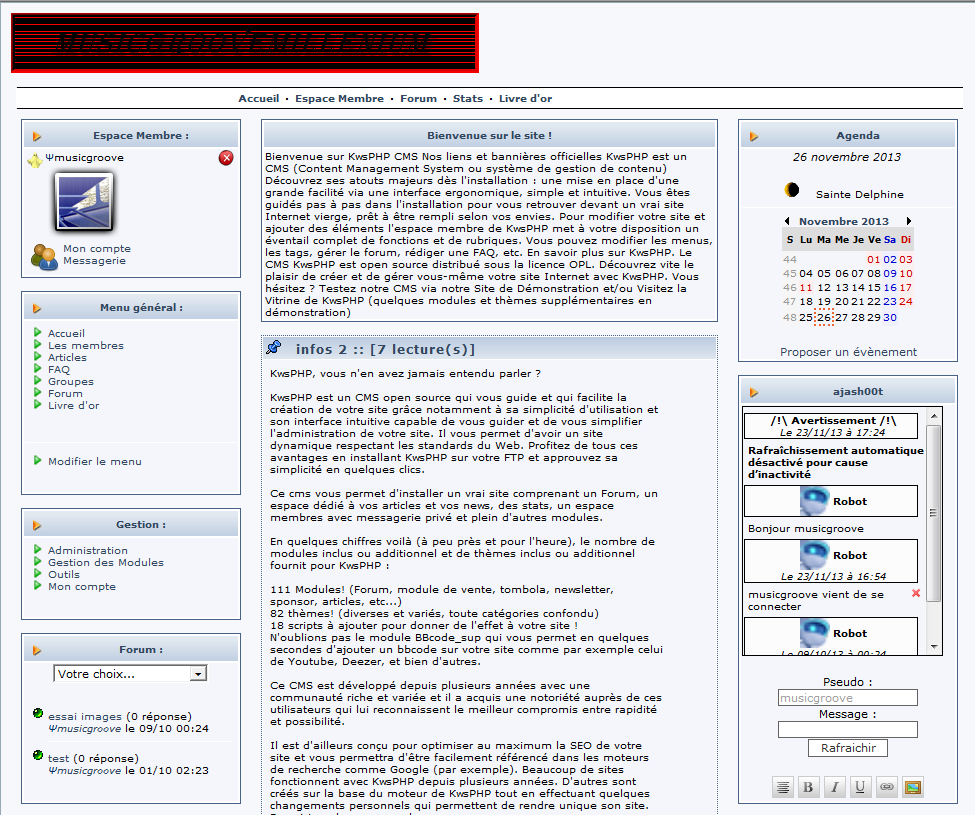Open the 'Votre choix...' forum dropdown
The height and width of the screenshot is (815, 975).
pyautogui.click(x=131, y=674)
